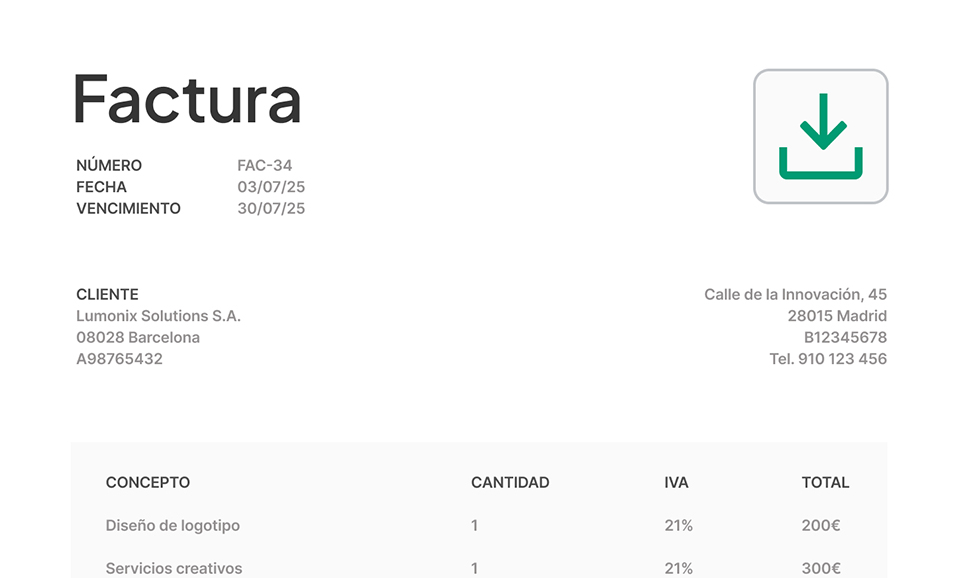Click phone number Tel. 910 123 456
Screen dimensions: 958x578
point(828,359)
